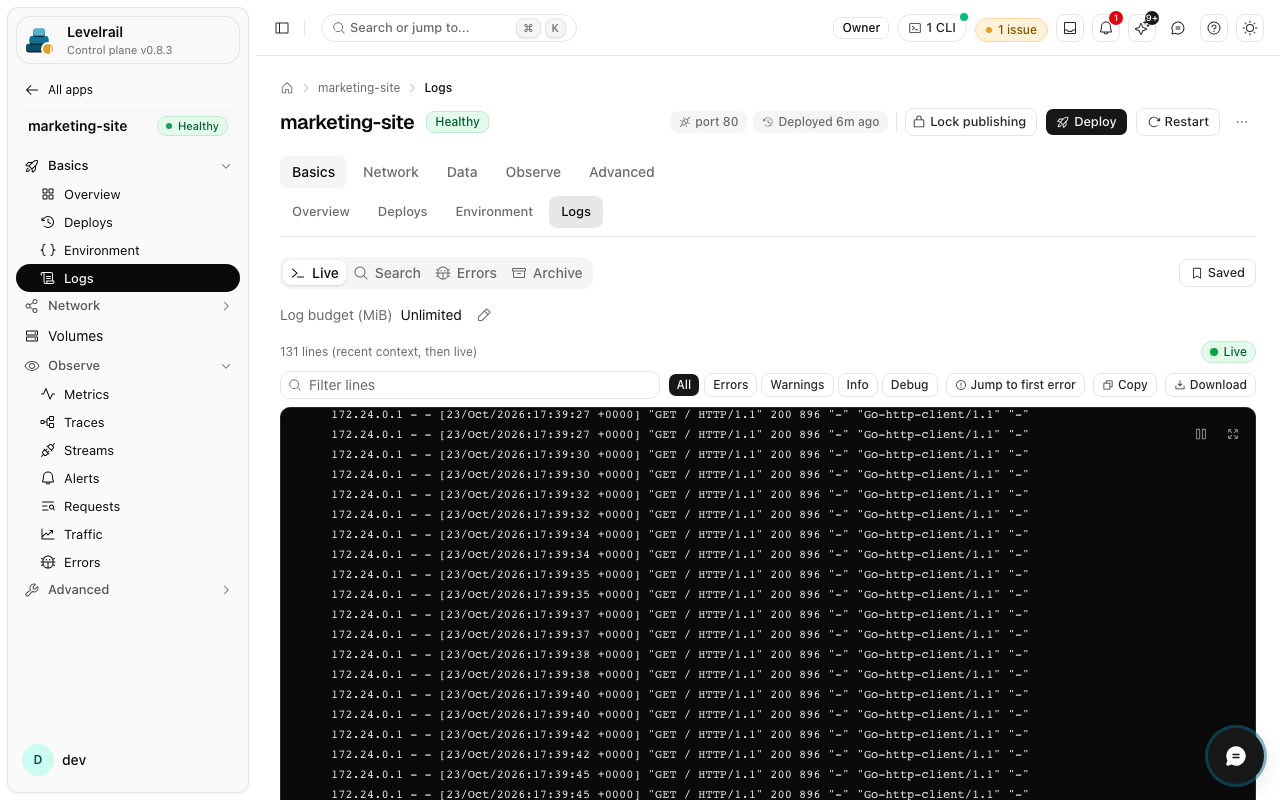Click the Deploy button
This screenshot has height=800, width=1280.
coord(1086,122)
